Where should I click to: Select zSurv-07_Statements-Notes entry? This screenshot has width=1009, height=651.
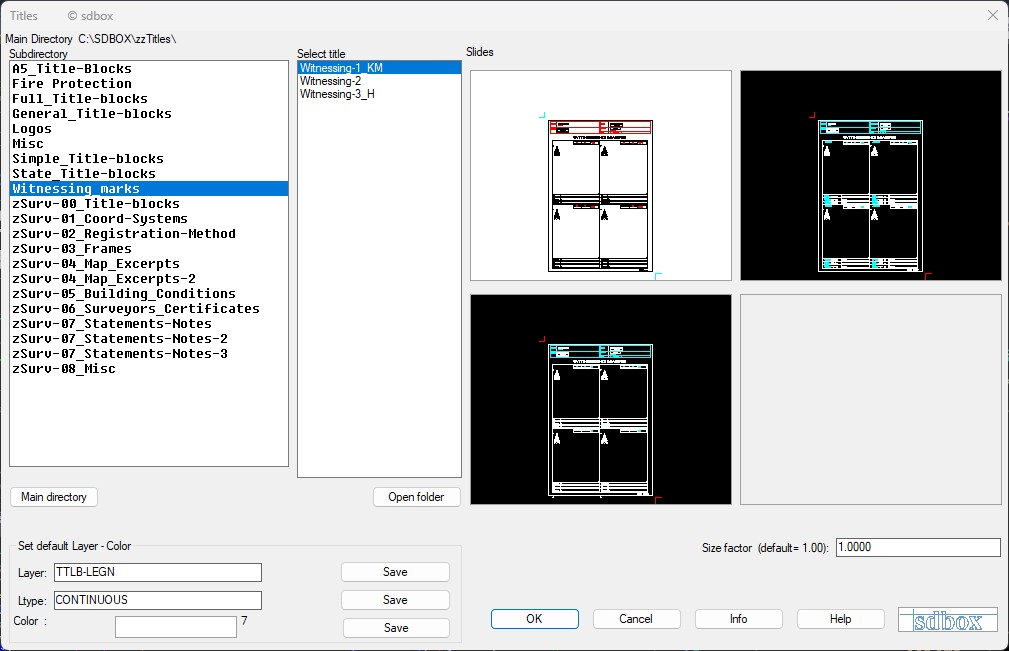point(149,324)
